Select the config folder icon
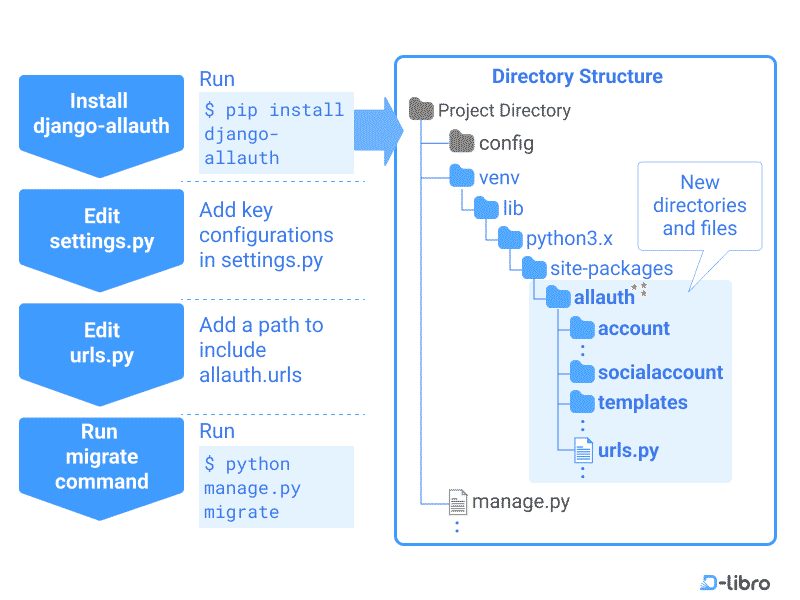This screenshot has width=800, height=600. (462, 143)
